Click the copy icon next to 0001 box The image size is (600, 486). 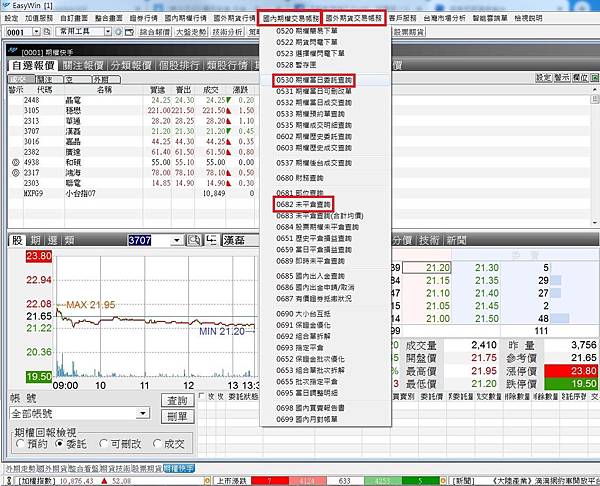pos(47,32)
